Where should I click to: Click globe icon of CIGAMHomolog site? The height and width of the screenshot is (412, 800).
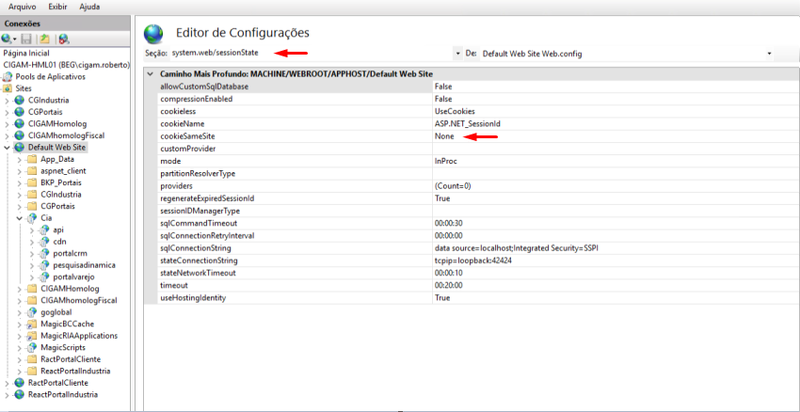click(19, 124)
